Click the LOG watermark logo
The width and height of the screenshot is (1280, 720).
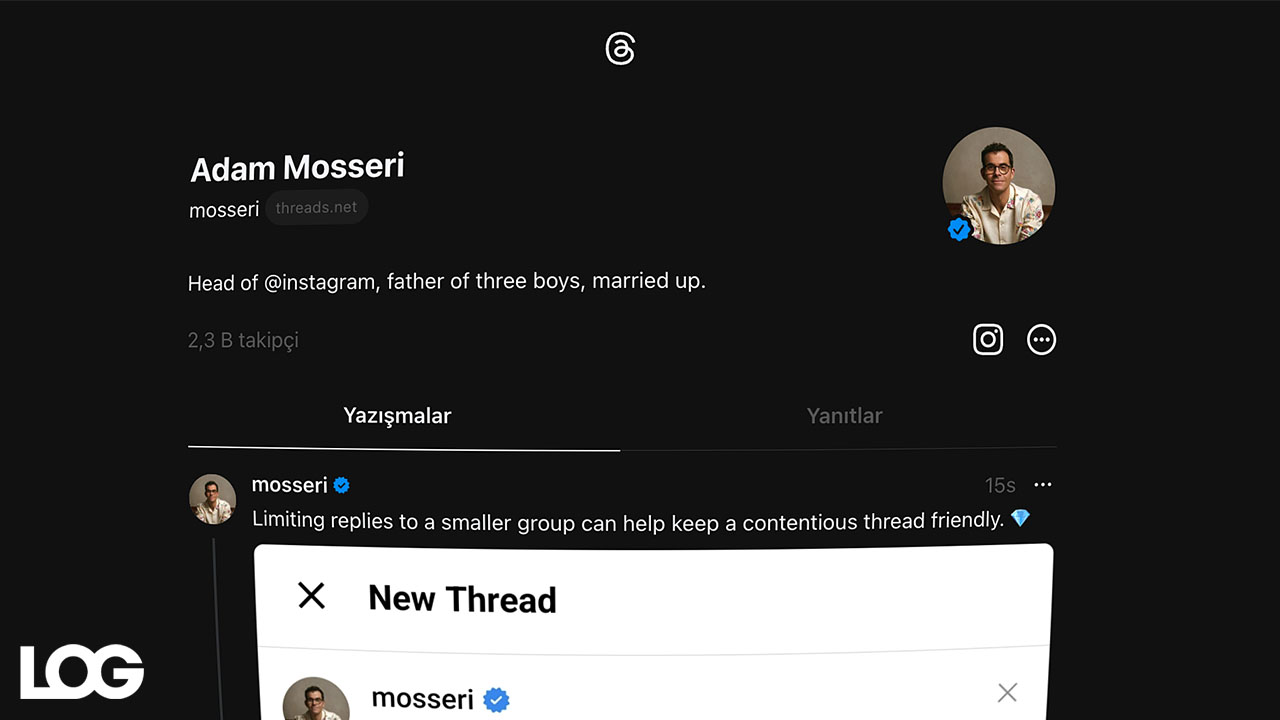coord(82,672)
